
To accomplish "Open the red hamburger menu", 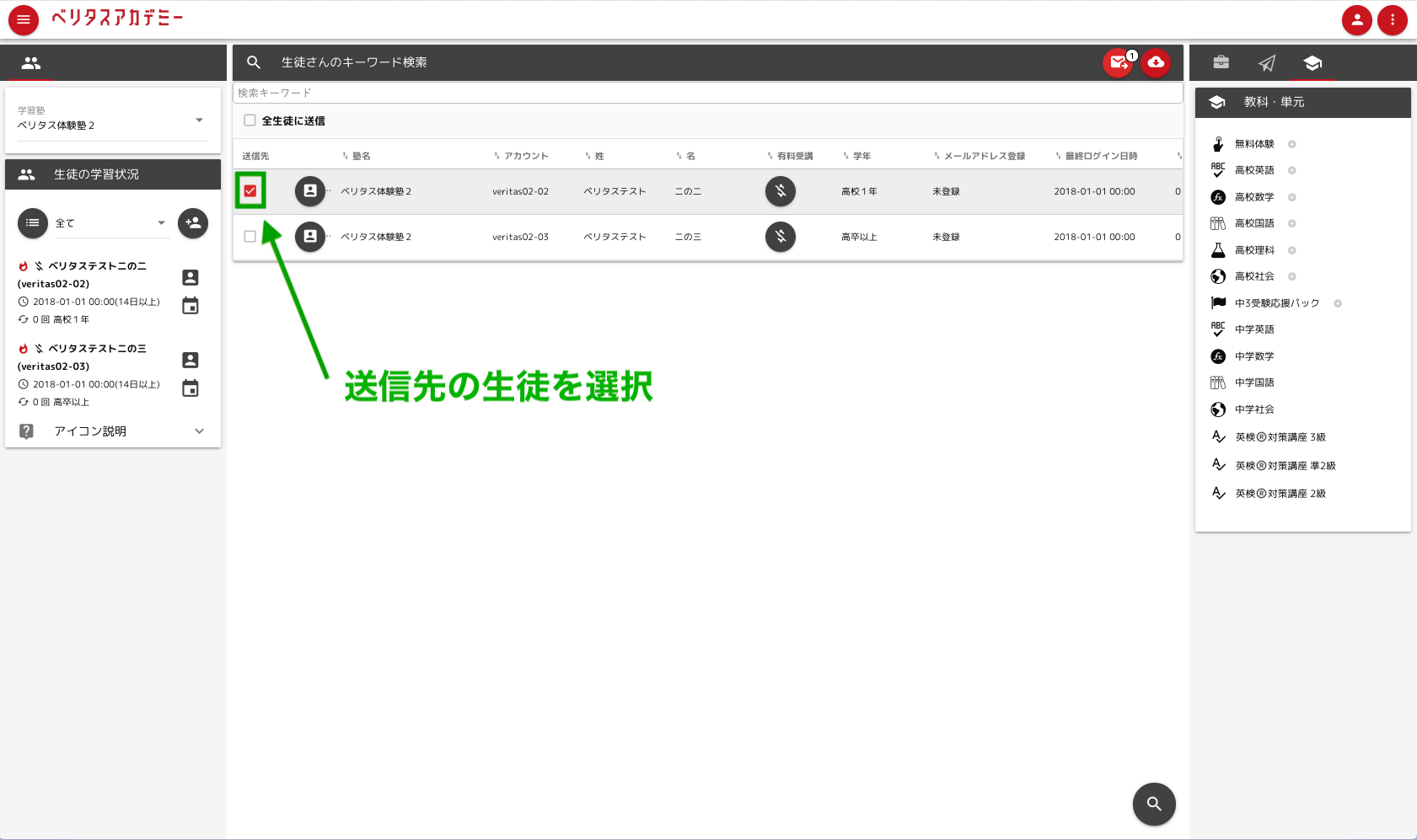I will (x=24, y=20).
